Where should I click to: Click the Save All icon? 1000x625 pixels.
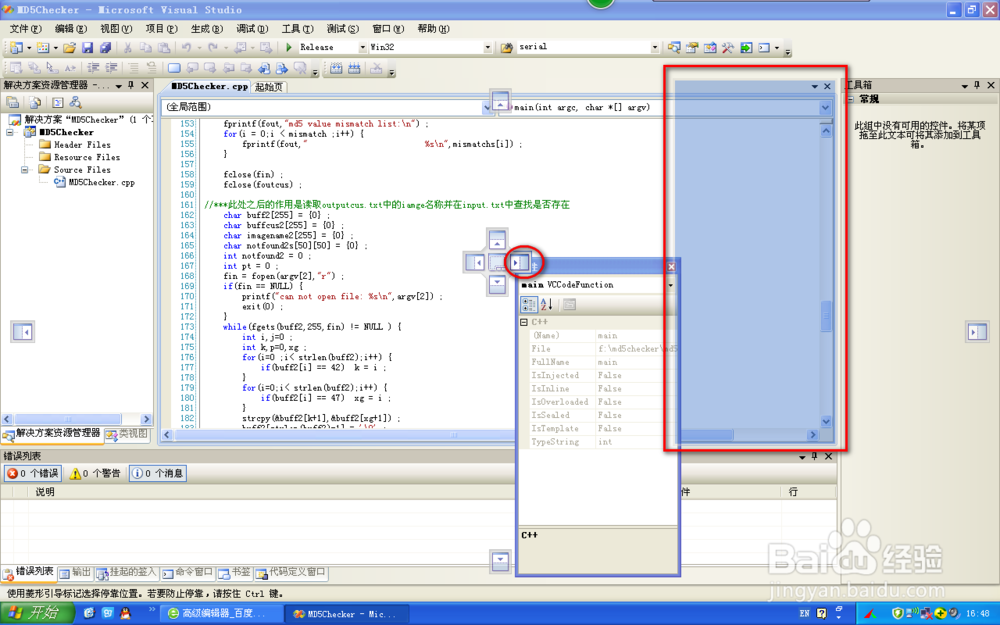tap(105, 47)
